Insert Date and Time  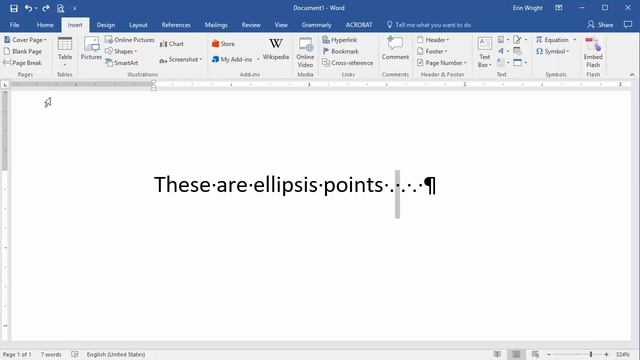click(517, 51)
